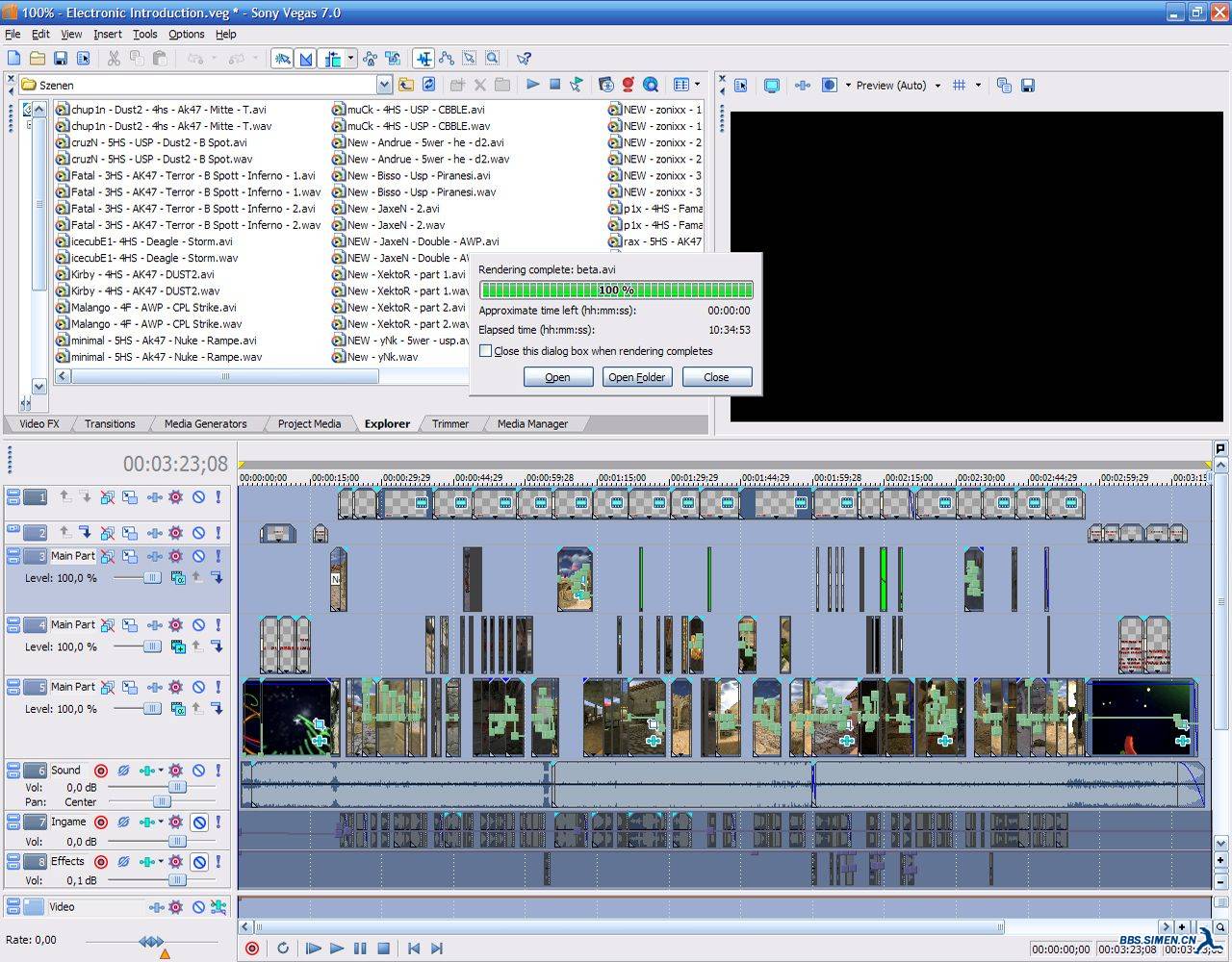Switch to the Media Manager tab
Screen dimensions: 1232x962
532,423
